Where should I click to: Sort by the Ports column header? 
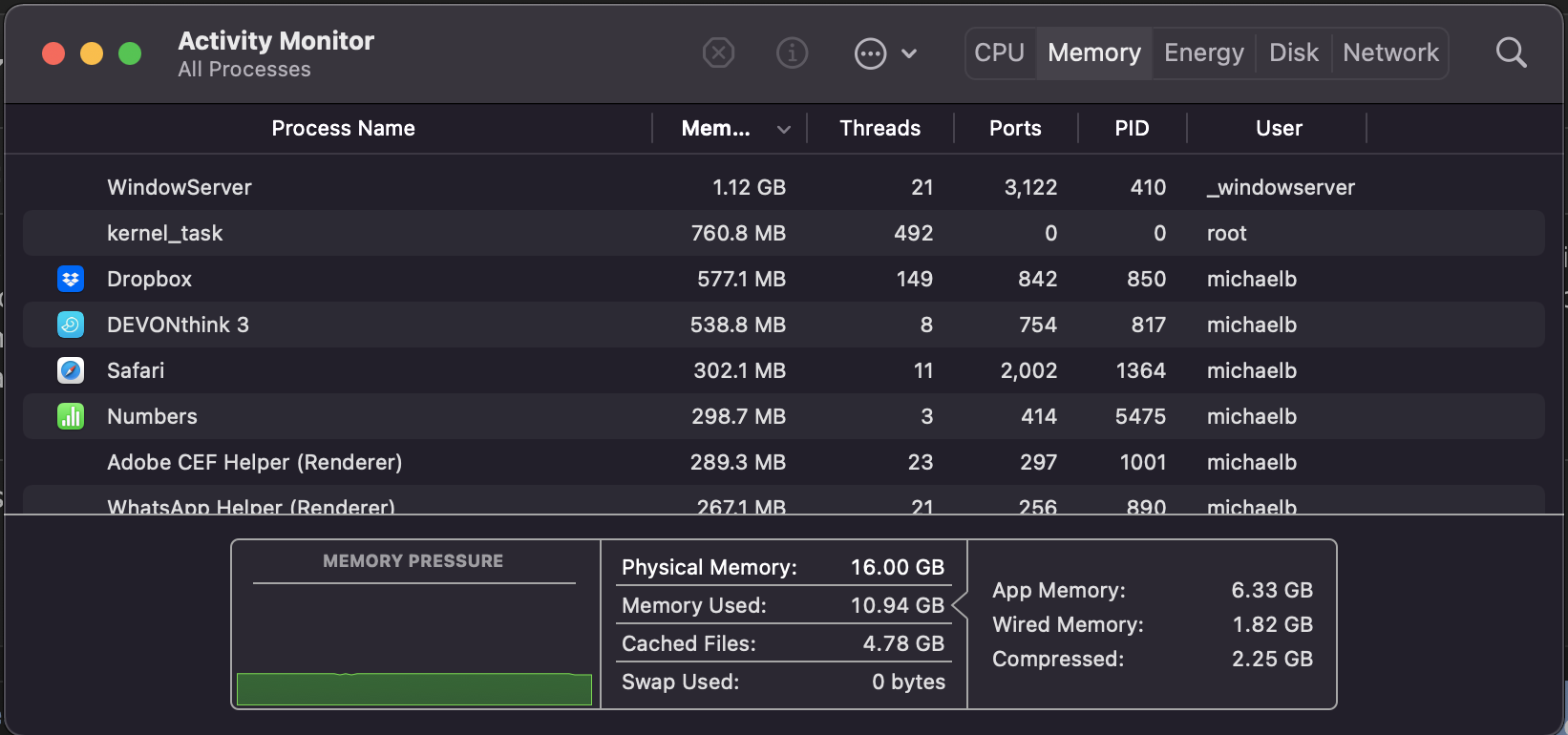click(x=1015, y=128)
